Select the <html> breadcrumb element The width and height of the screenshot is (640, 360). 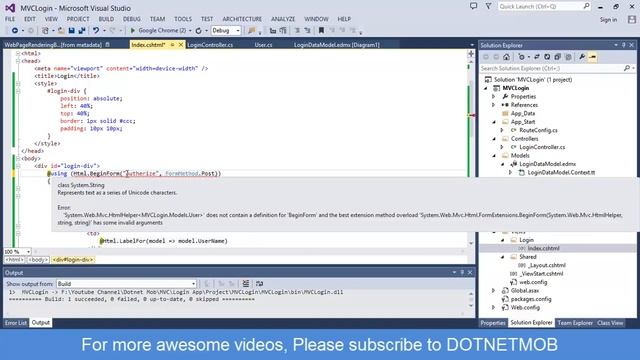[14, 260]
